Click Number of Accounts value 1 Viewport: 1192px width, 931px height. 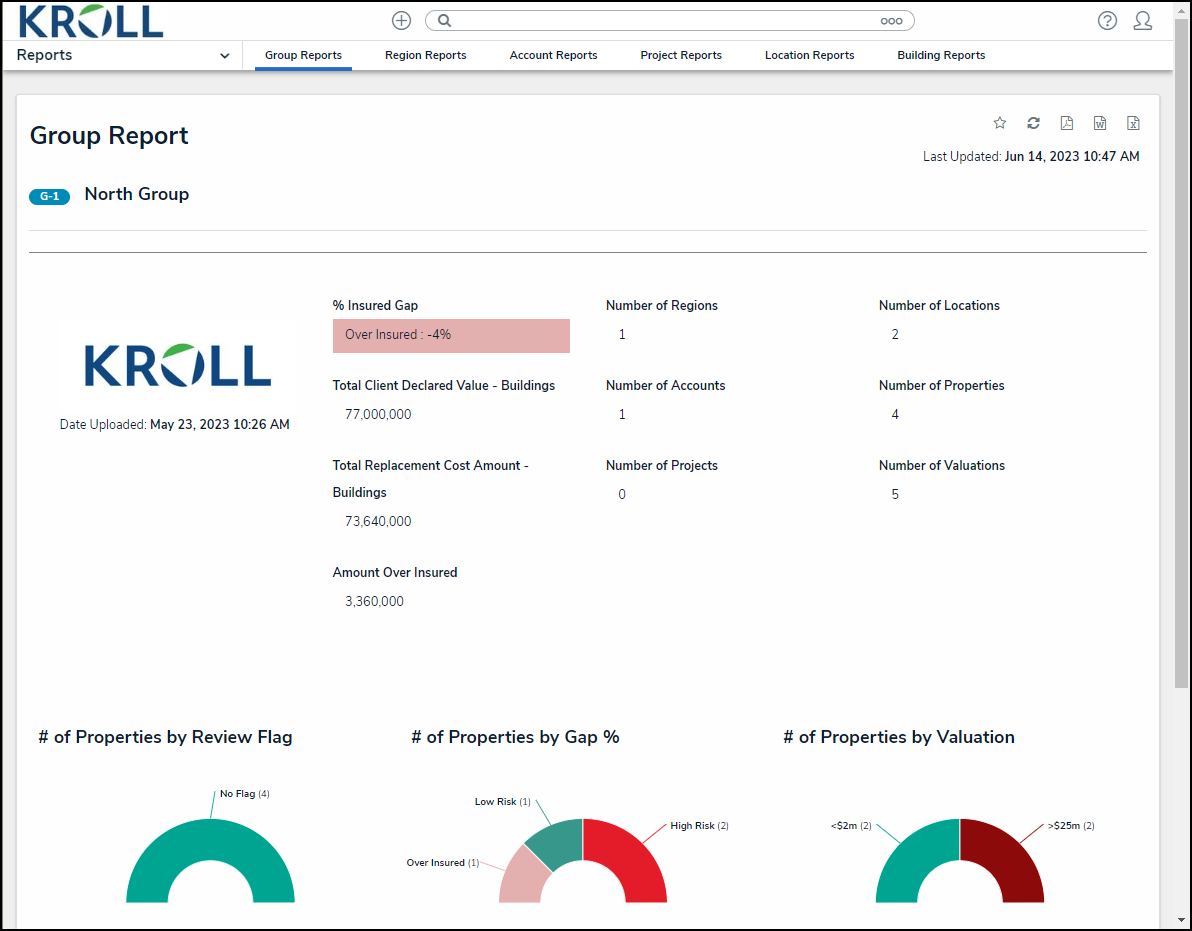point(622,414)
